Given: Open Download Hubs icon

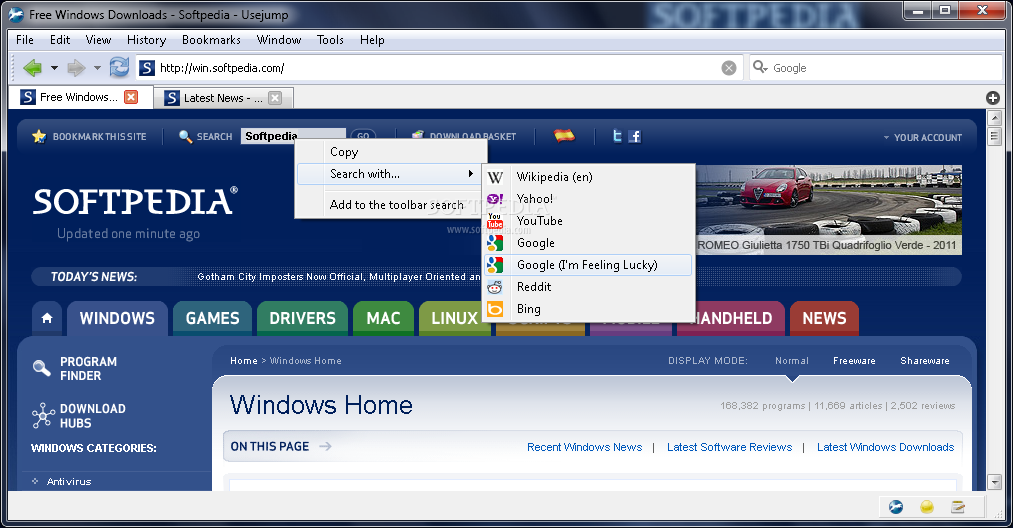Looking at the screenshot, I should (x=43, y=416).
